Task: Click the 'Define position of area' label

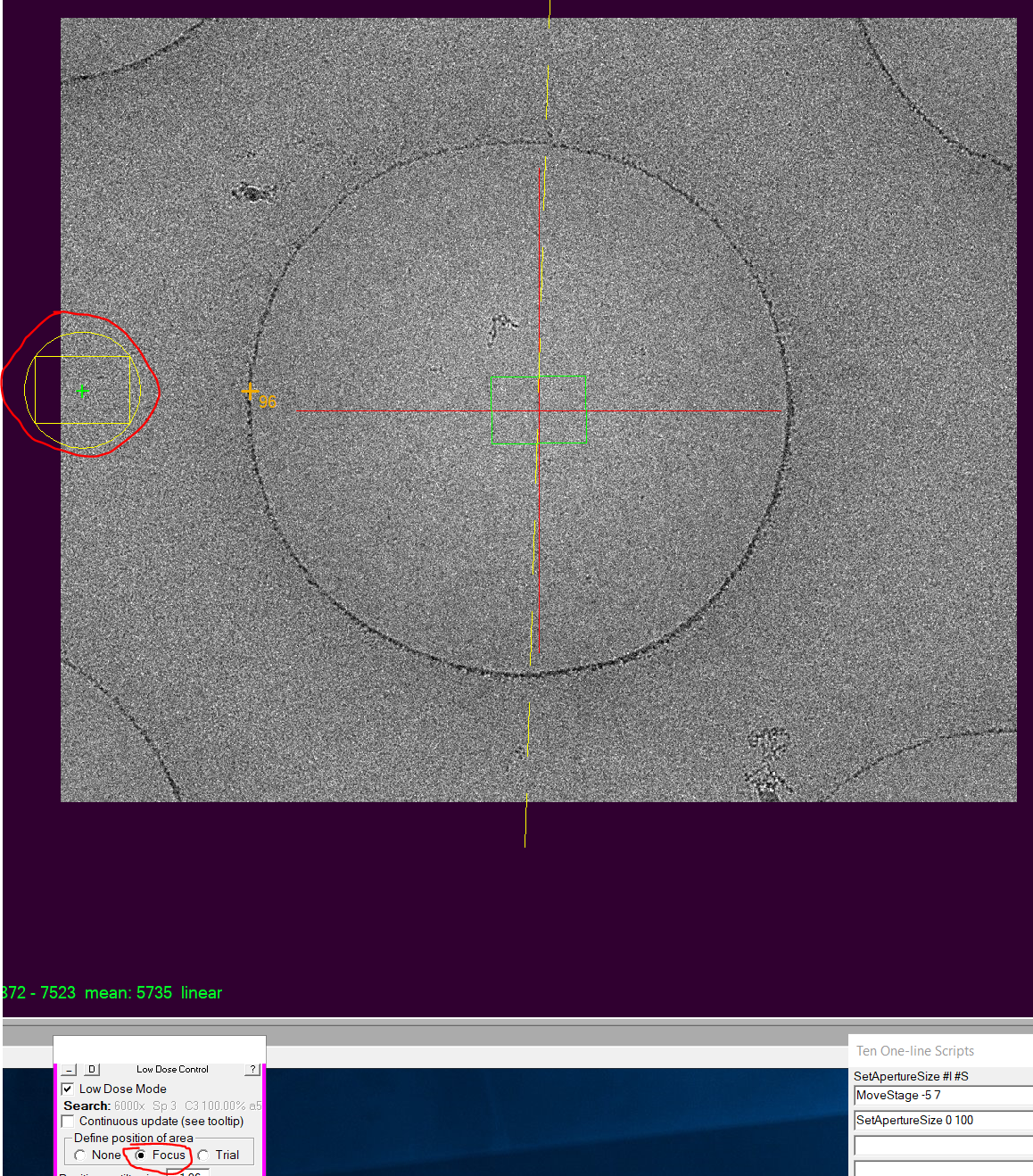Action: [x=134, y=1138]
